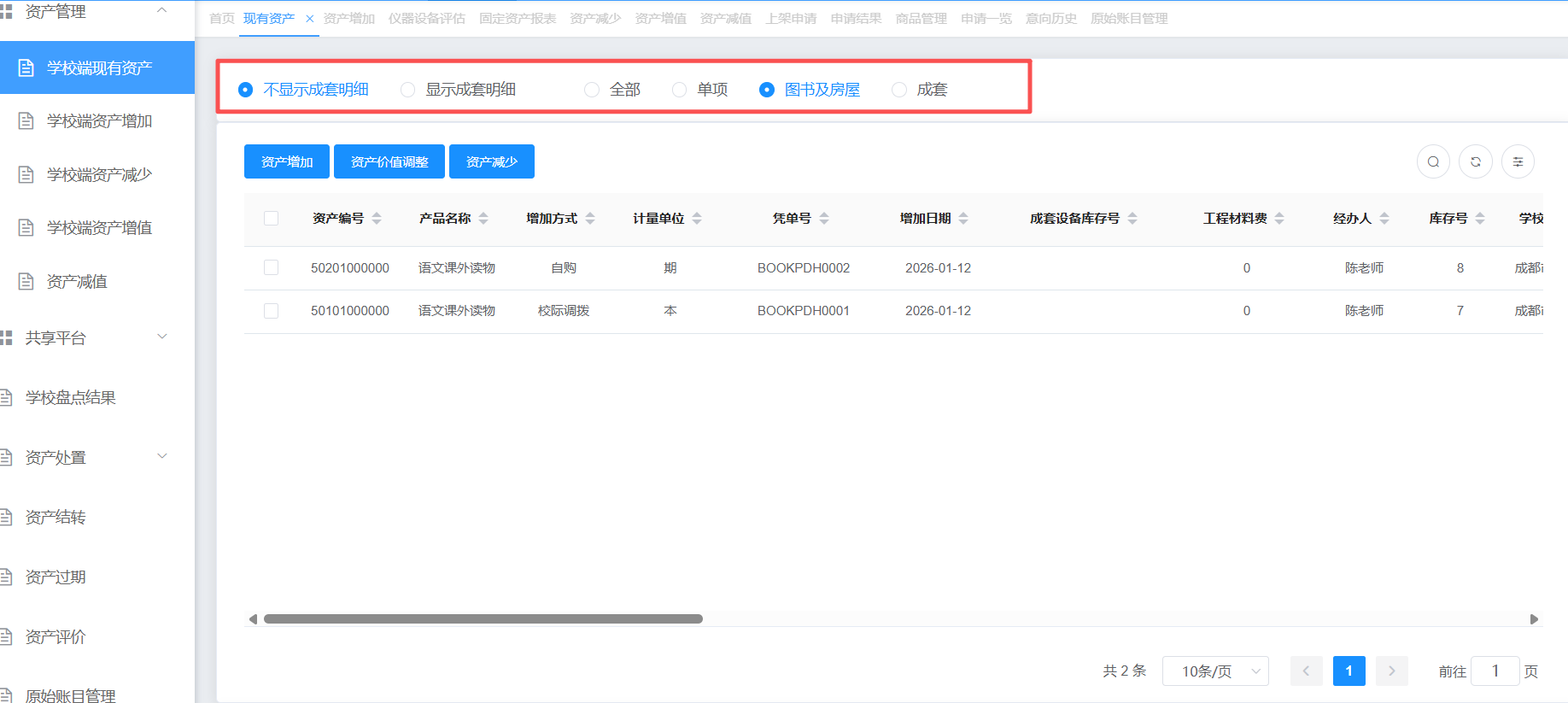Select the 显示成套明细 radio option

pyautogui.click(x=408, y=90)
